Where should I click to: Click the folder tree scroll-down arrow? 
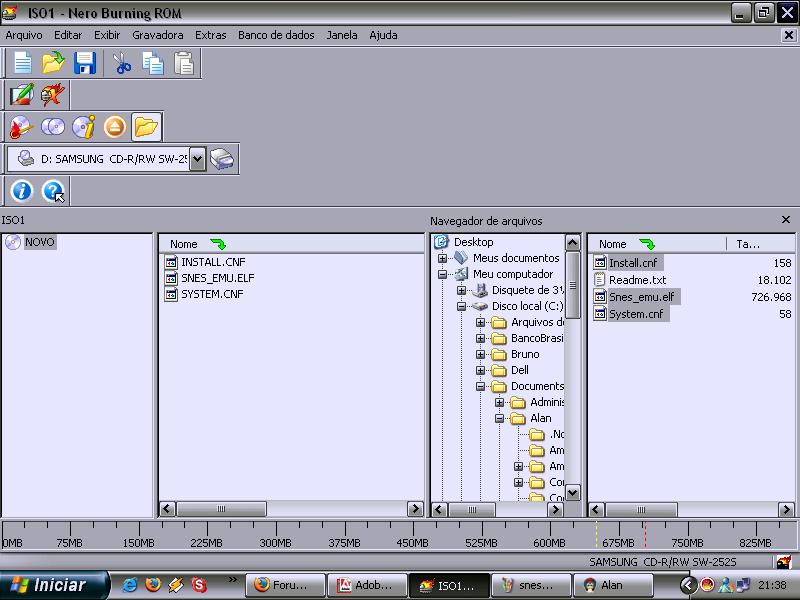(572, 492)
